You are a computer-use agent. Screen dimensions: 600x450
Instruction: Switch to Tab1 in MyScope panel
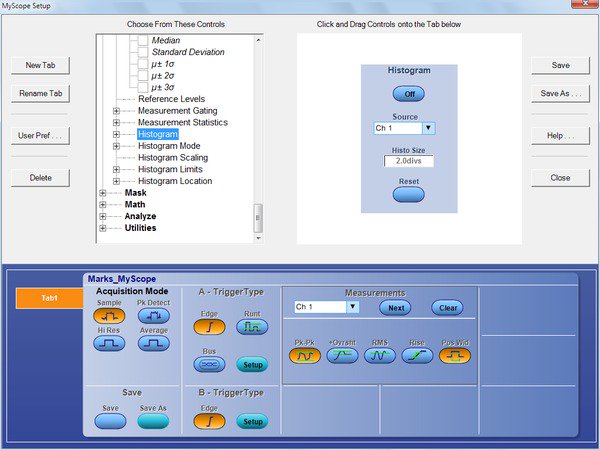(48, 299)
